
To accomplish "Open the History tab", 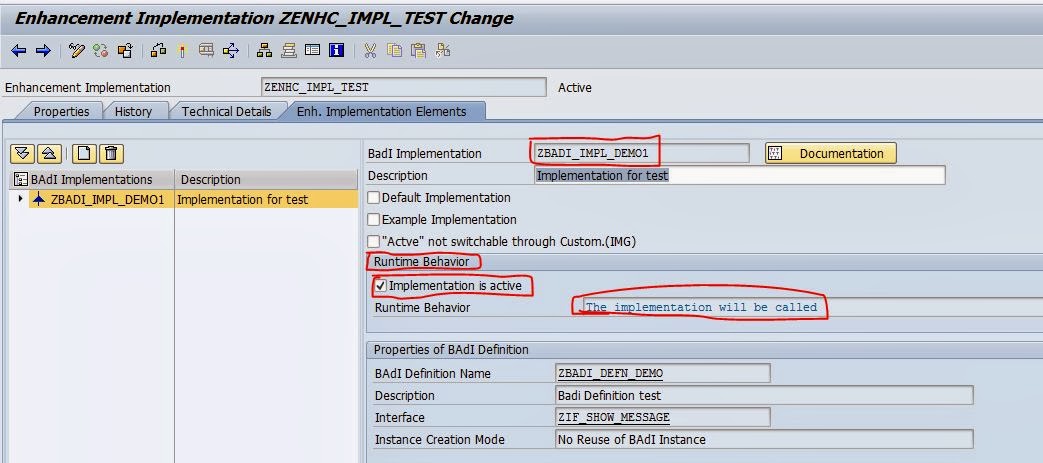I will click(x=133, y=111).
